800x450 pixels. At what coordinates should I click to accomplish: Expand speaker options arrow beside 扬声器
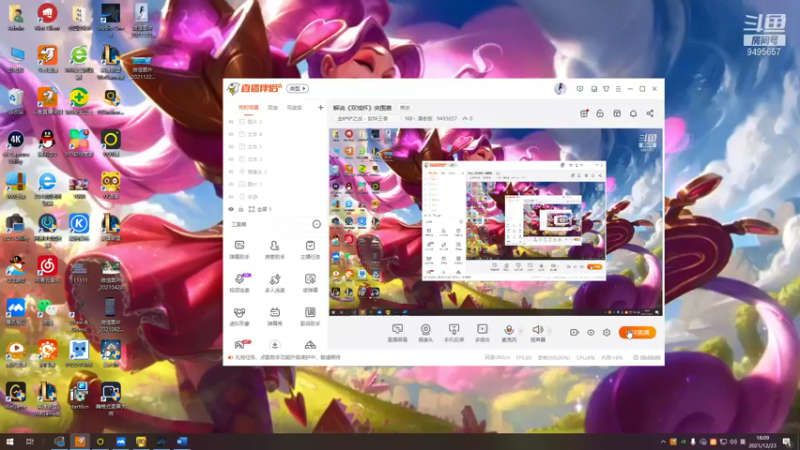[549, 331]
